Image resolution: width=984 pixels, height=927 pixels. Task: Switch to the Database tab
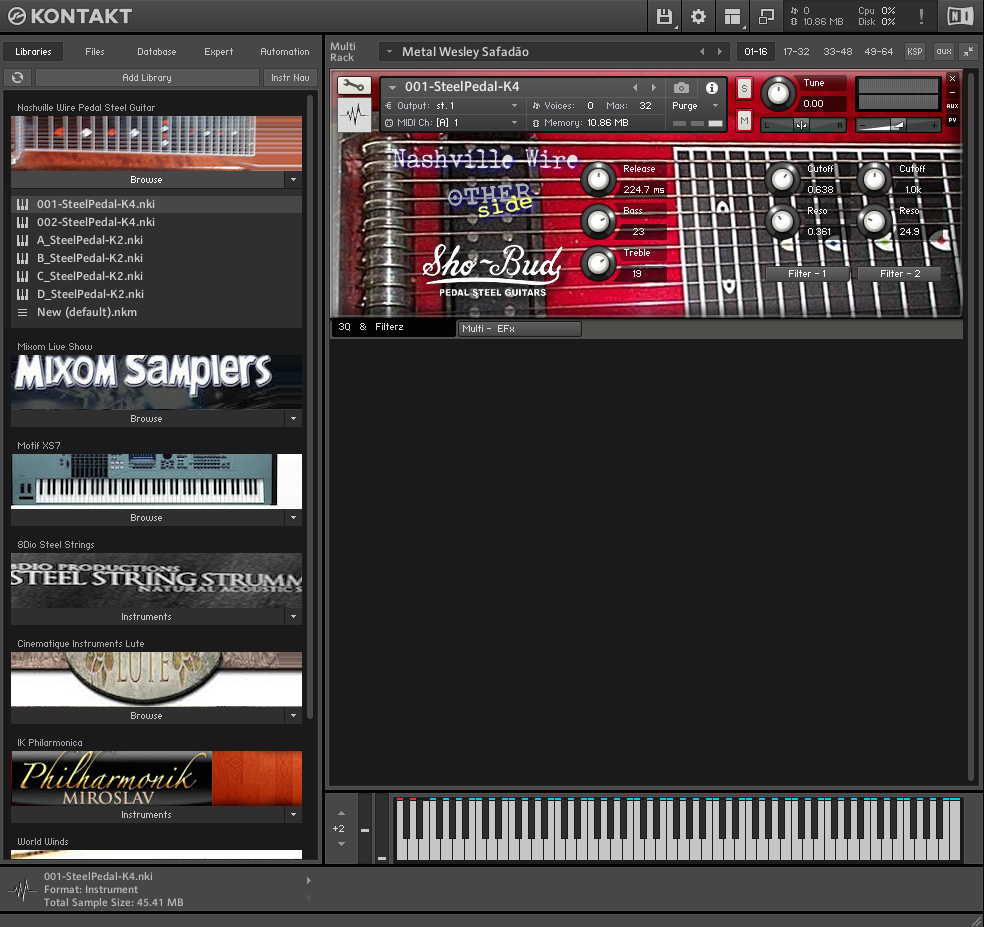coord(157,51)
